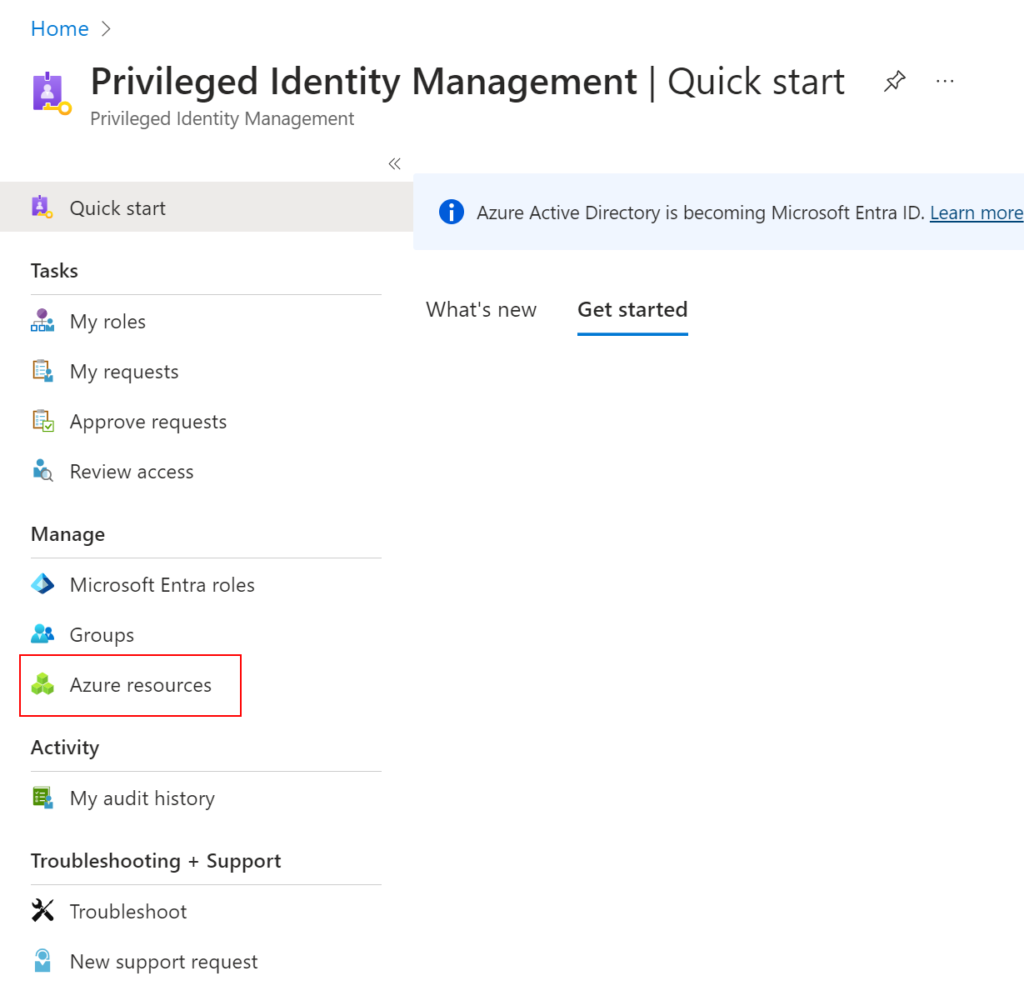Click the Groups people icon
The height and width of the screenshot is (1001, 1024).
click(x=44, y=634)
